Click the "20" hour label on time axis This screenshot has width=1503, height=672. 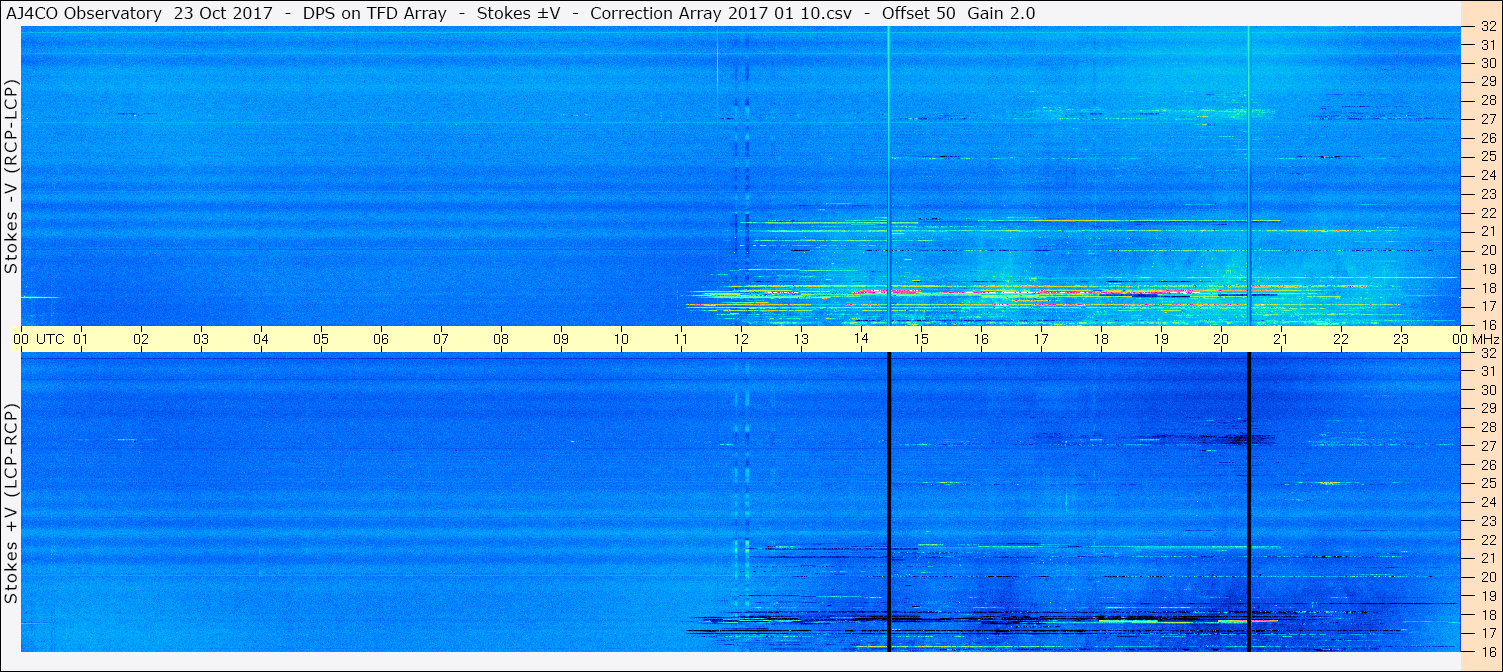click(1221, 339)
